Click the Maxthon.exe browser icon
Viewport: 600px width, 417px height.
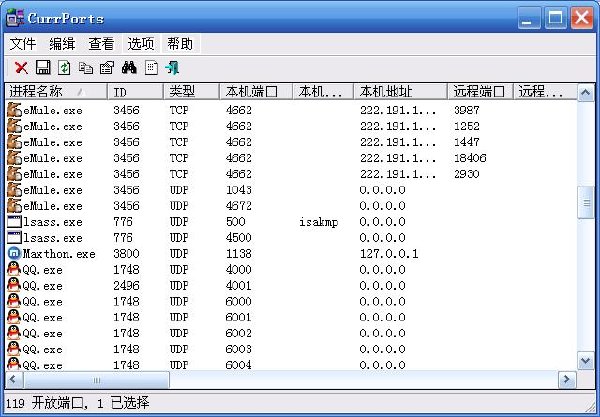pyautogui.click(x=14, y=253)
